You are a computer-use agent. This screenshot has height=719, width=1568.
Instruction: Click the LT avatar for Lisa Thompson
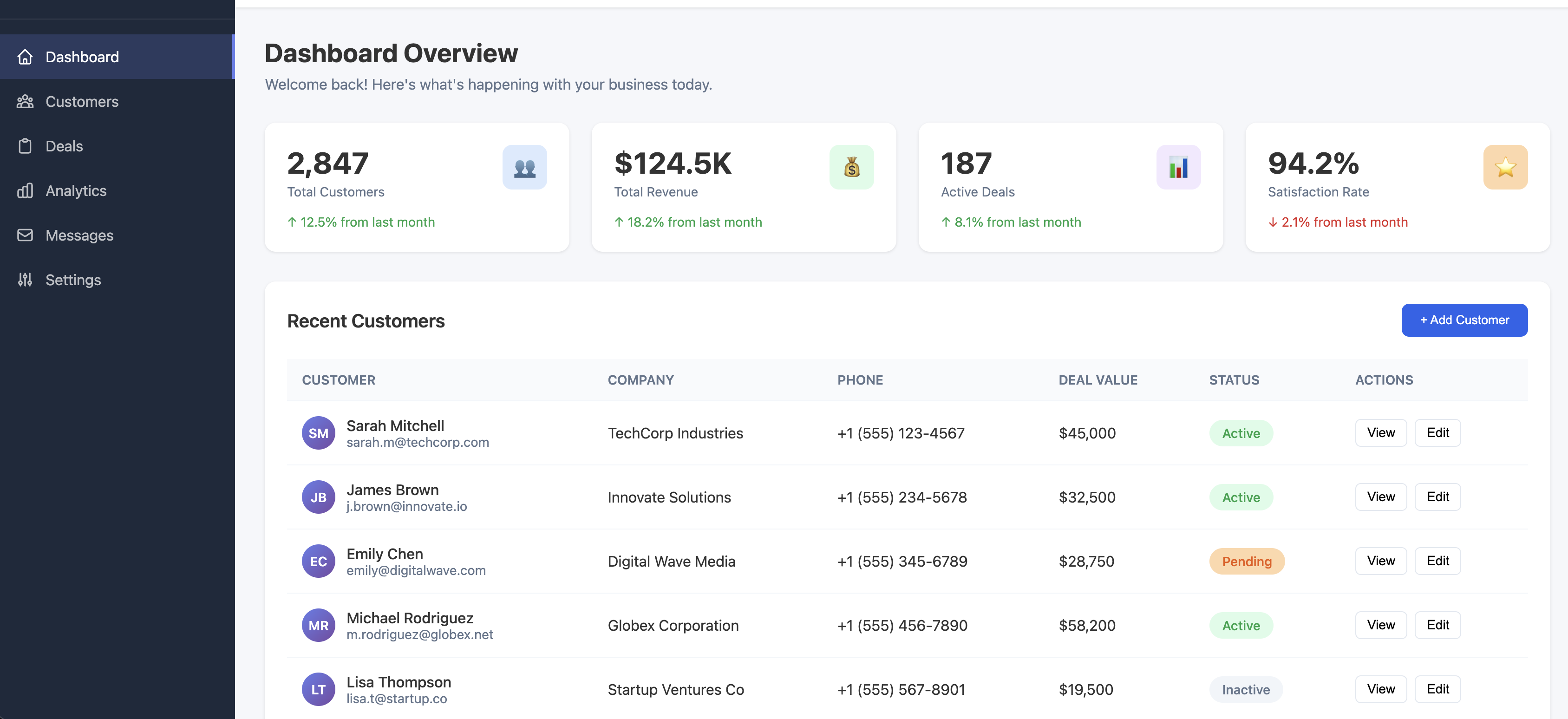pos(318,689)
